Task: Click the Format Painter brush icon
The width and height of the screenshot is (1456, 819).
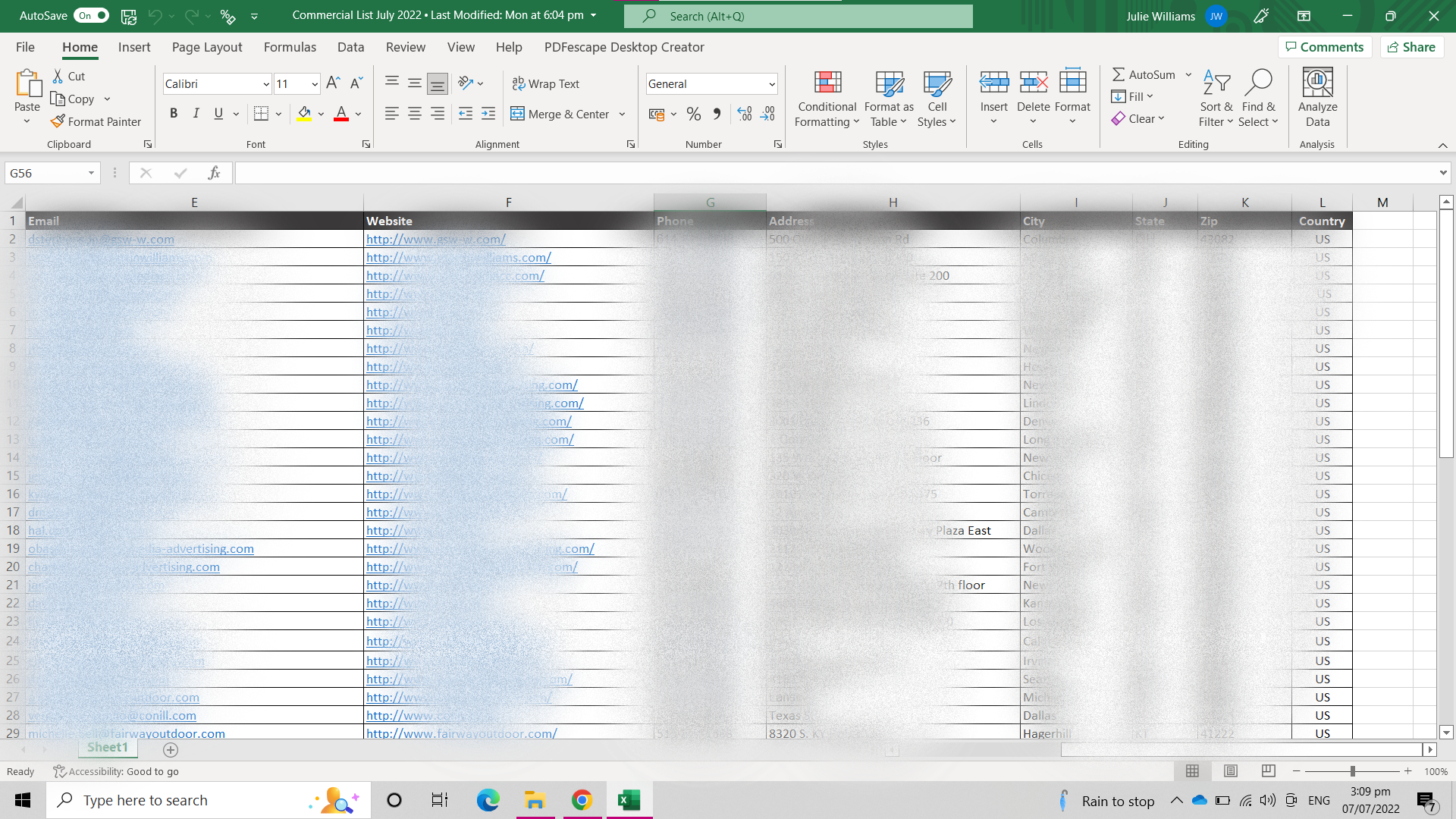Action: [x=58, y=121]
